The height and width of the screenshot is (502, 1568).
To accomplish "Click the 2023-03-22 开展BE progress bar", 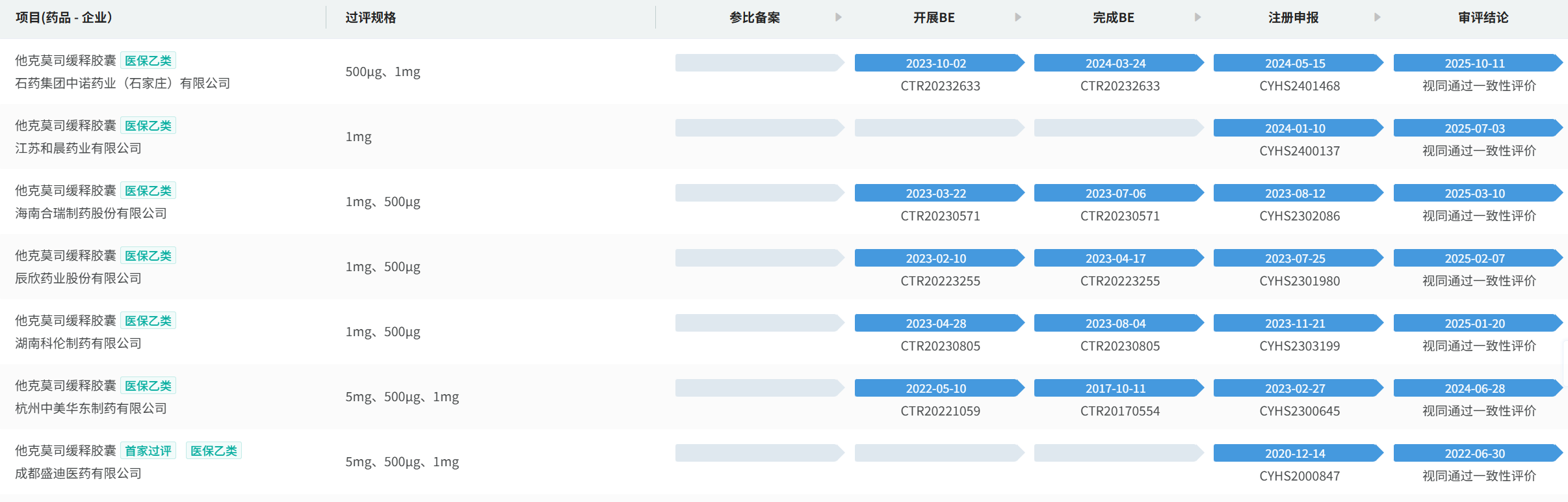I will click(x=936, y=193).
